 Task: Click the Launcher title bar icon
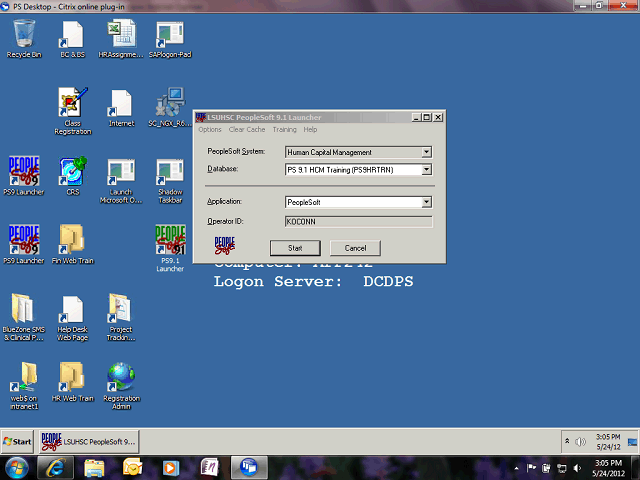pos(200,118)
